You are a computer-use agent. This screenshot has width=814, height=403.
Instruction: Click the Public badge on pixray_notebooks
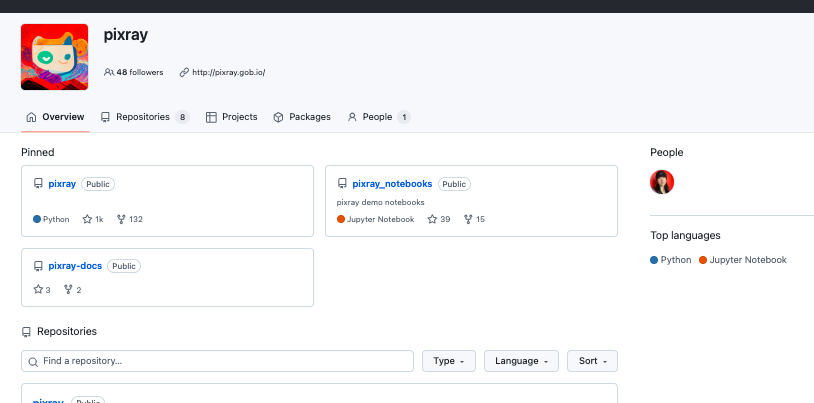point(454,184)
